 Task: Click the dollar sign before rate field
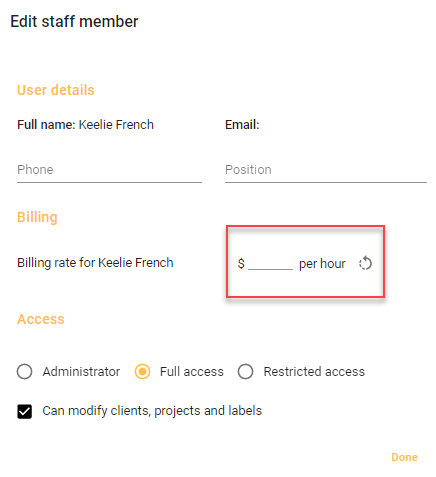(x=241, y=263)
